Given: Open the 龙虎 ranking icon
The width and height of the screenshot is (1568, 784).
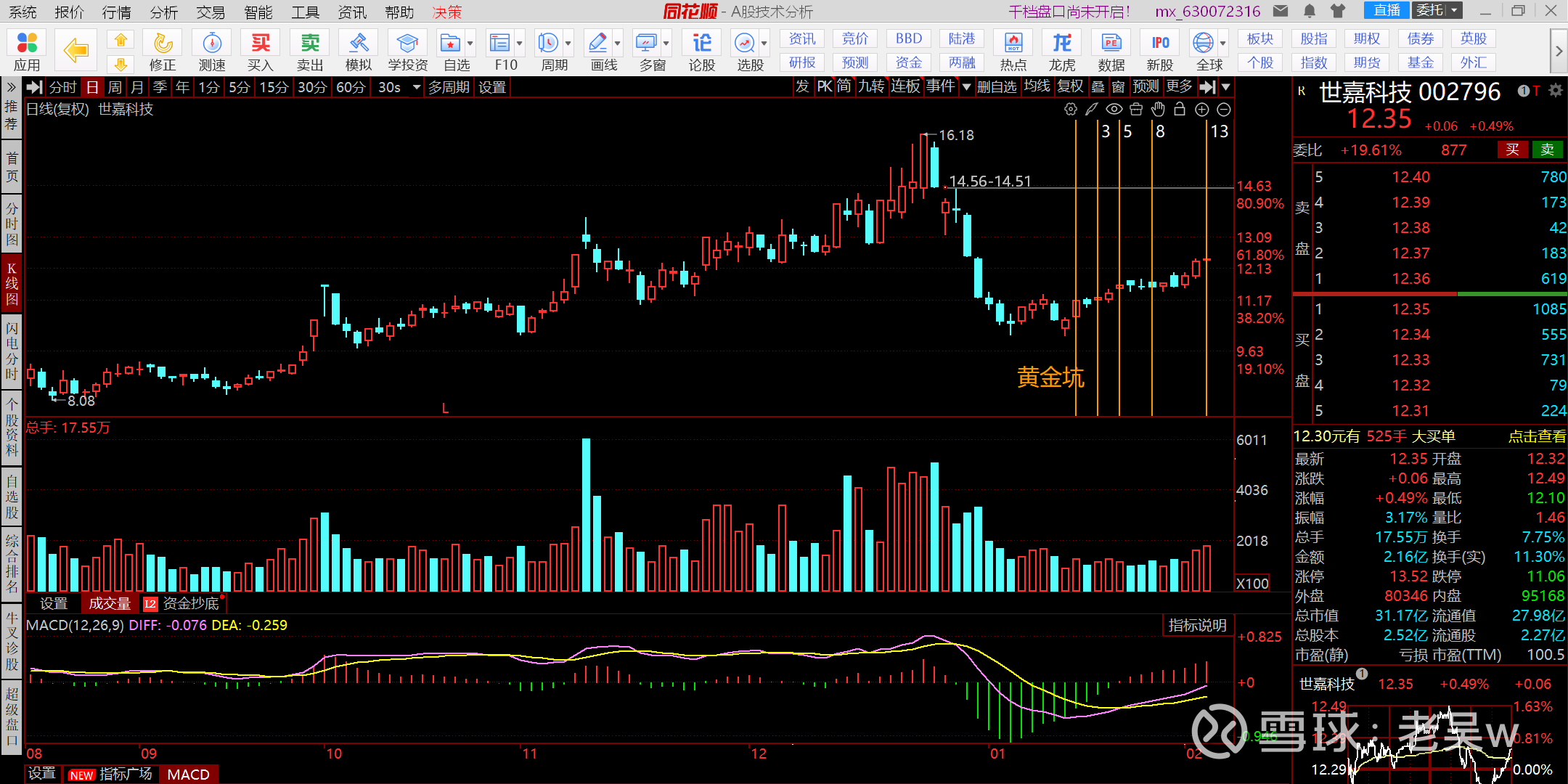Looking at the screenshot, I should point(1062,50).
